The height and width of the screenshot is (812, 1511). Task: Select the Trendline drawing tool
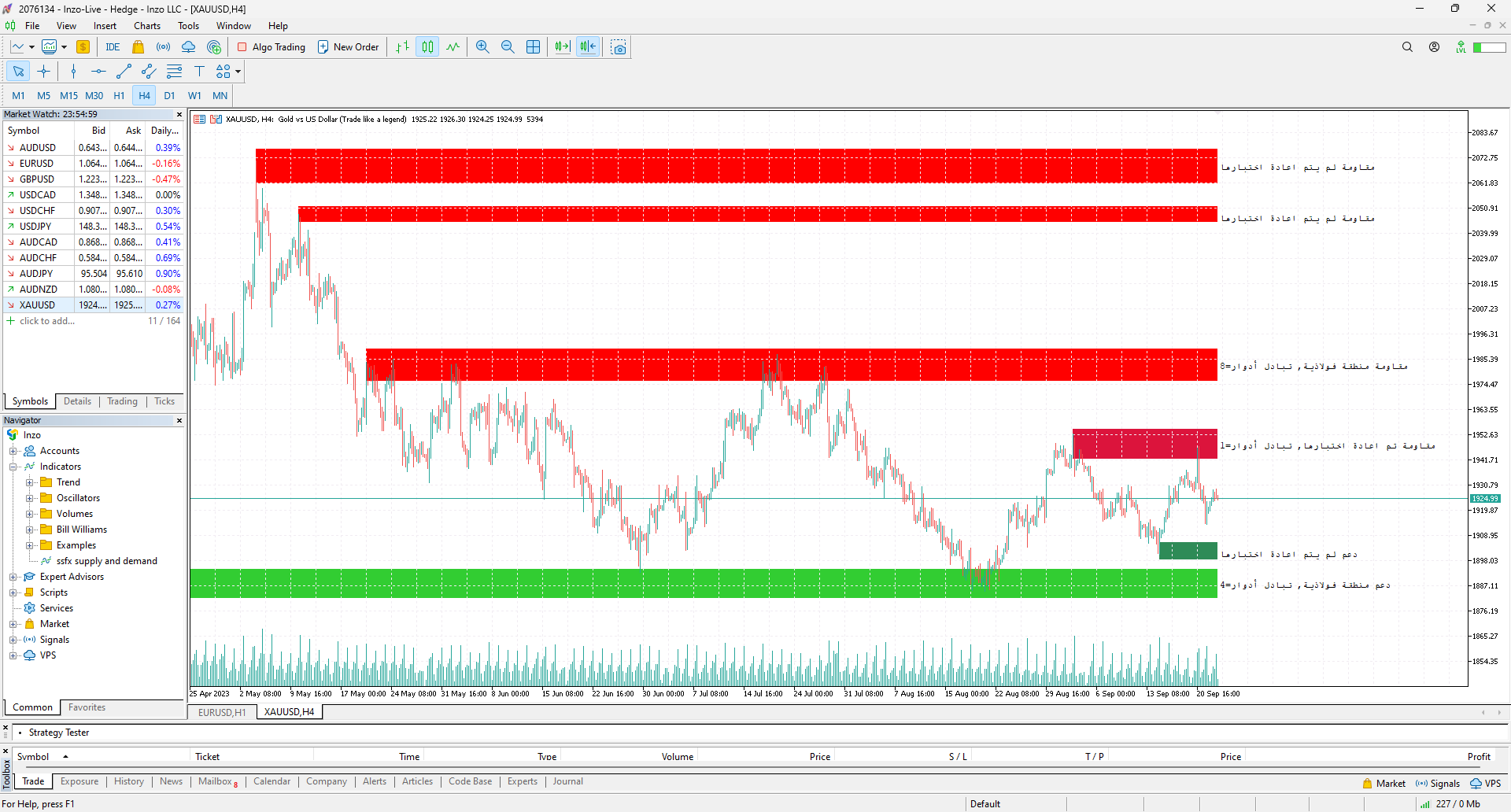pos(123,71)
